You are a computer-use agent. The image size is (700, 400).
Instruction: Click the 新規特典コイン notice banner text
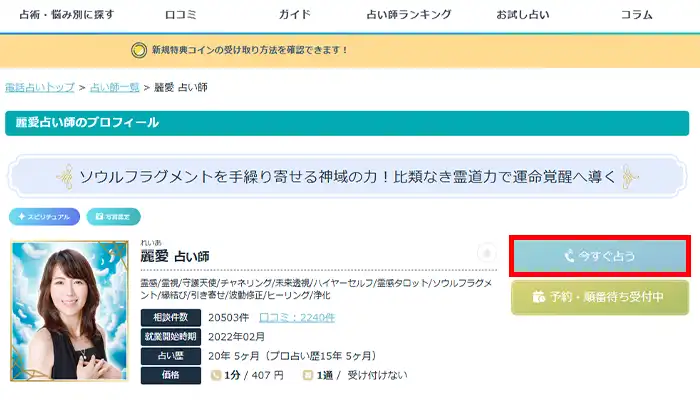pyautogui.click(x=250, y=49)
